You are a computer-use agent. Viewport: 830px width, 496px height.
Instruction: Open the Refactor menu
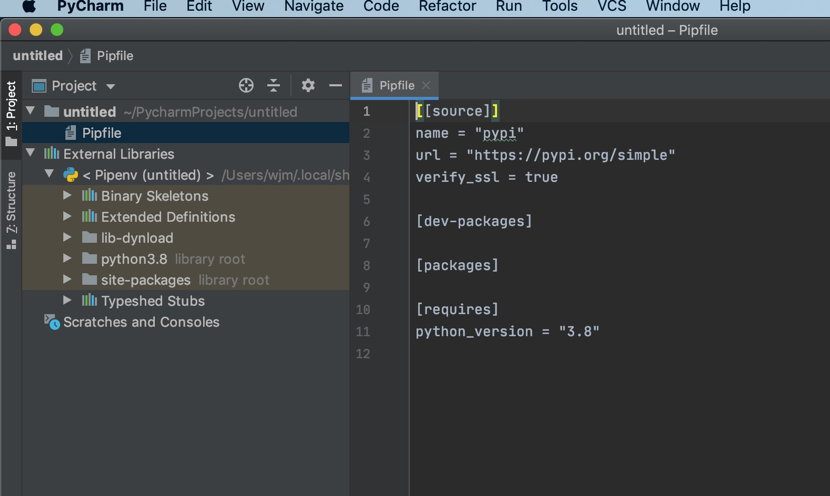[x=447, y=7]
